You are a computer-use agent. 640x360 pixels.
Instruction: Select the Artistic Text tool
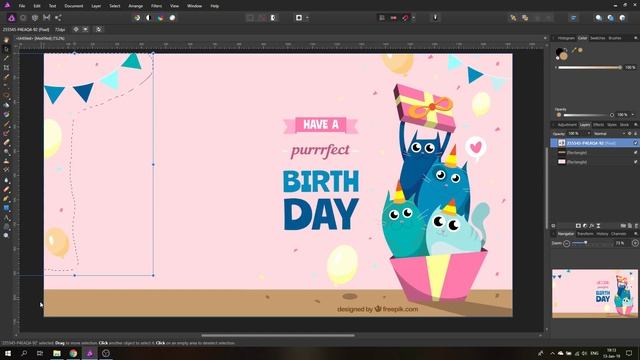[6, 217]
